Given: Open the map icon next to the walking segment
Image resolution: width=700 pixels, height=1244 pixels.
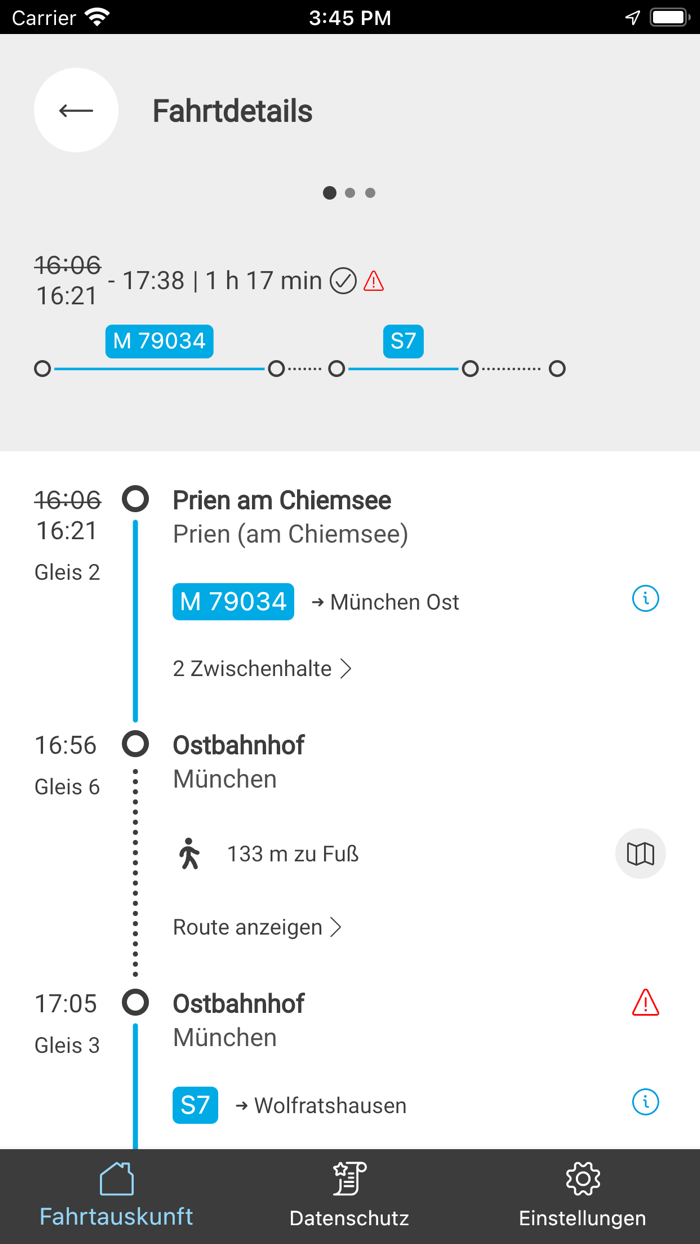Looking at the screenshot, I should point(640,853).
